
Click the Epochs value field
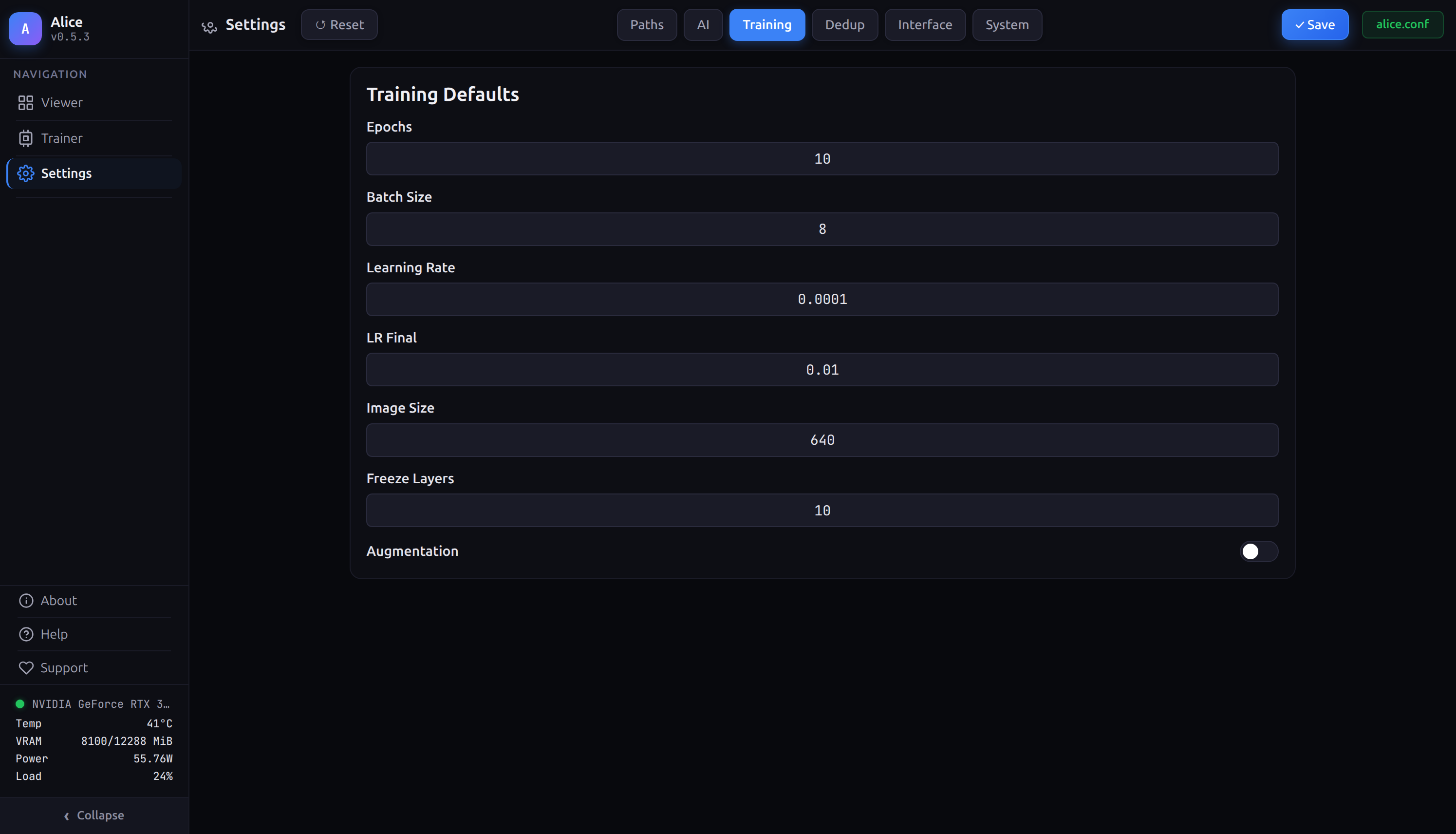pos(821,159)
